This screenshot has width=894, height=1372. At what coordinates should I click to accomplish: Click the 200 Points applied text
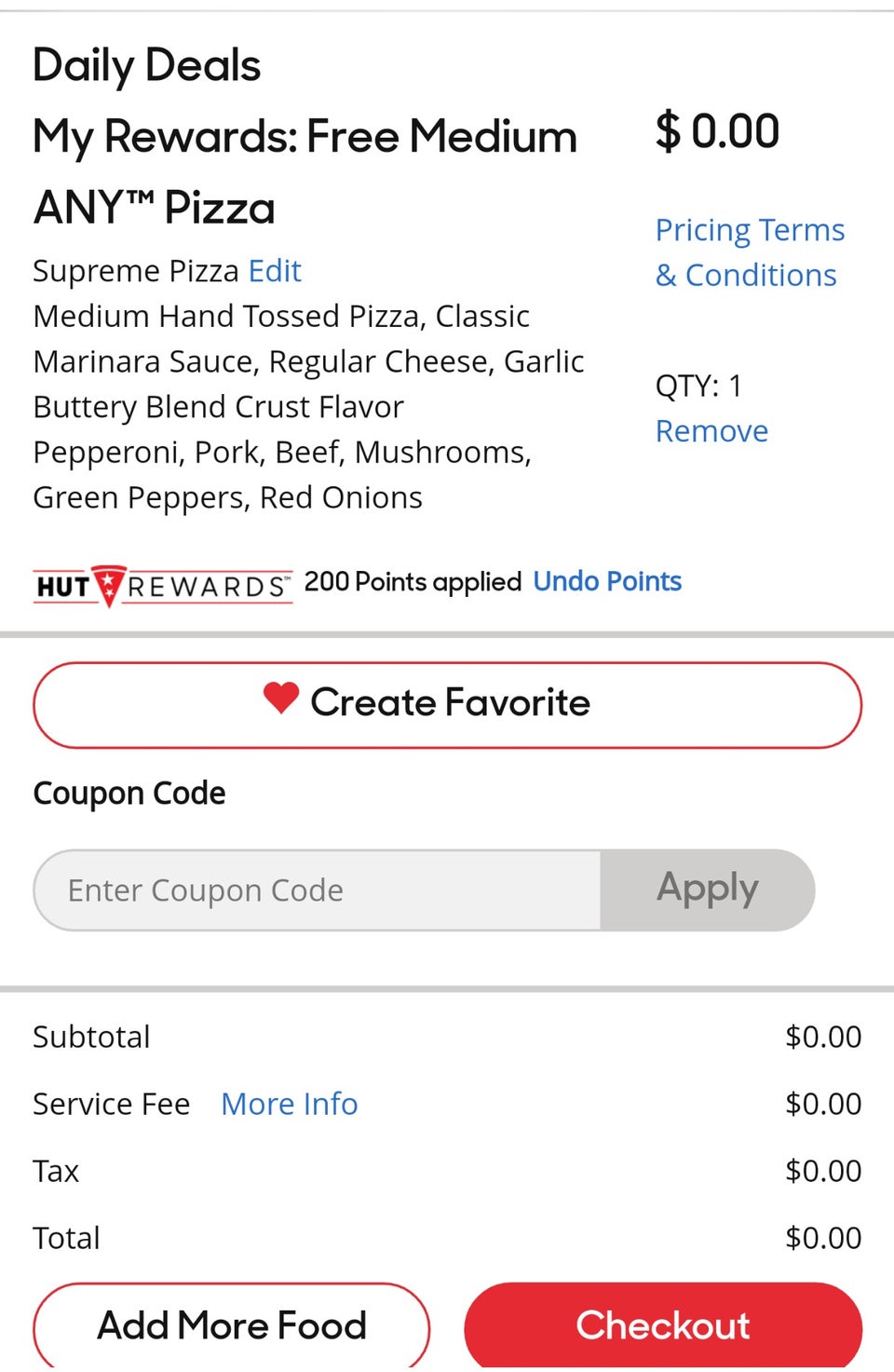[413, 582]
